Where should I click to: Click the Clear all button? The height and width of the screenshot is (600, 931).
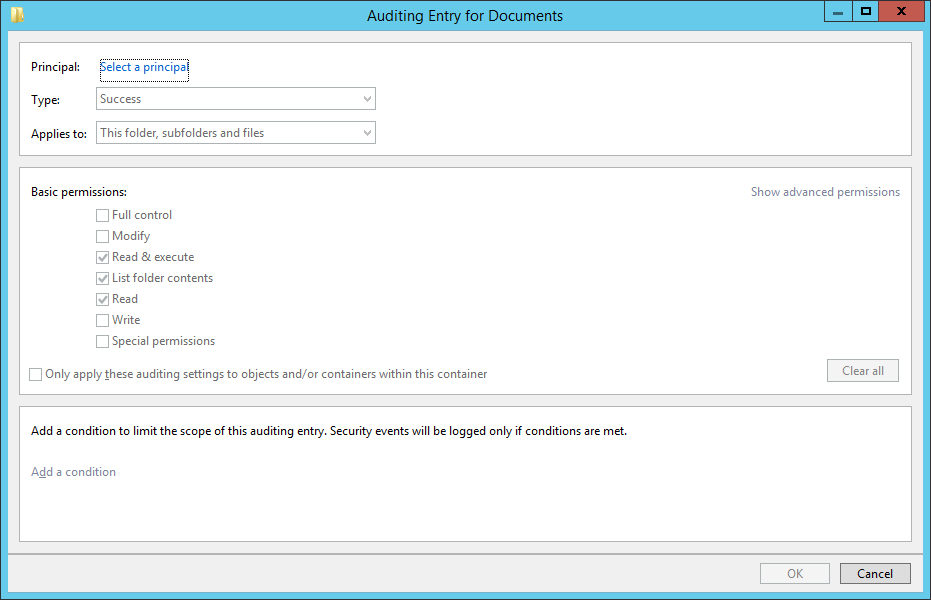click(x=863, y=370)
